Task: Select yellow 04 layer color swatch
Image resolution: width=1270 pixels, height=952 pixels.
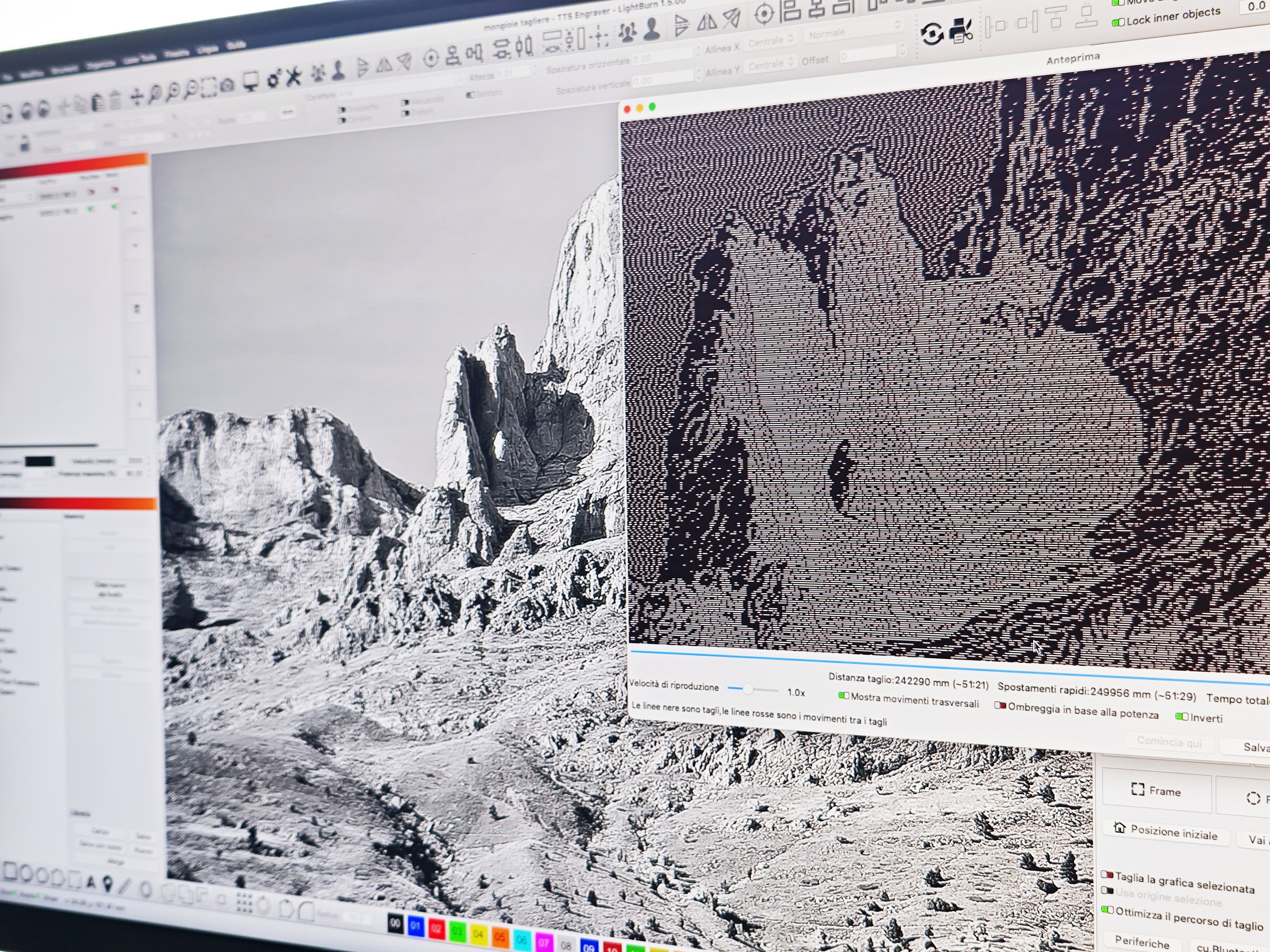Action: click(478, 934)
